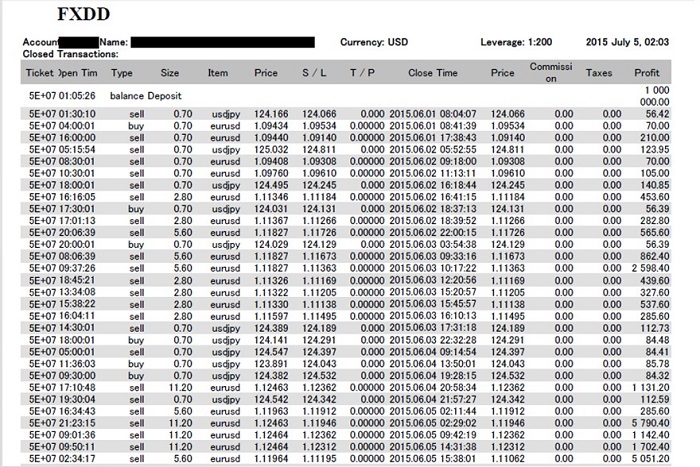700x467 pixels.
Task: Select open price 1.11597
Action: tap(271, 316)
